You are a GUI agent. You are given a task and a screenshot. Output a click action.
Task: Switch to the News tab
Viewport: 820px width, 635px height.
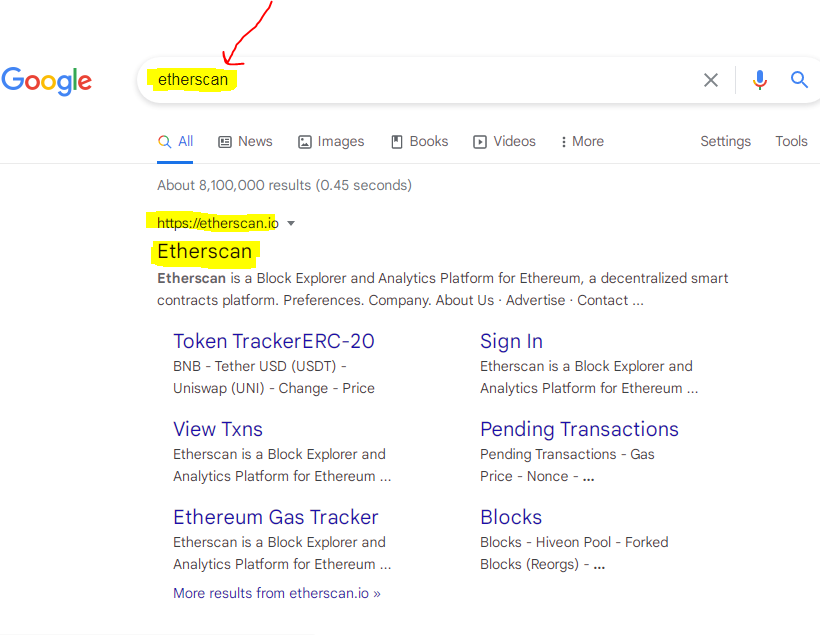click(245, 142)
